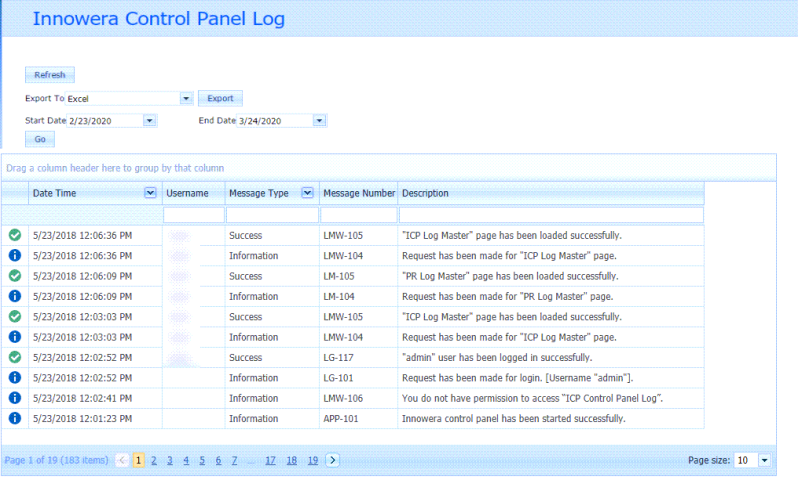Click the Export button
The height and width of the screenshot is (480, 798).
220,98
